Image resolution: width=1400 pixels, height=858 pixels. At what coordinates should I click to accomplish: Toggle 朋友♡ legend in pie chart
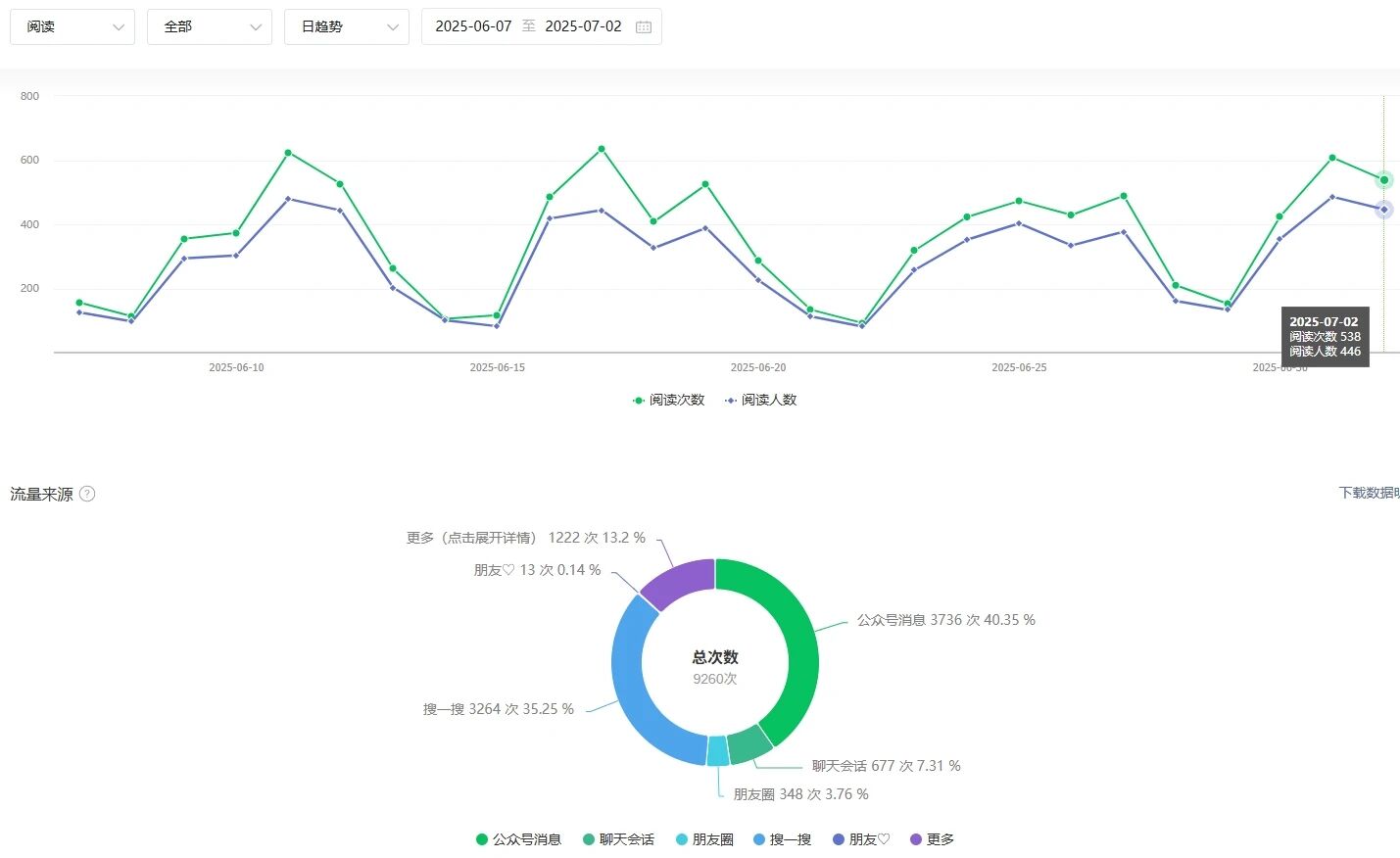pos(861,839)
